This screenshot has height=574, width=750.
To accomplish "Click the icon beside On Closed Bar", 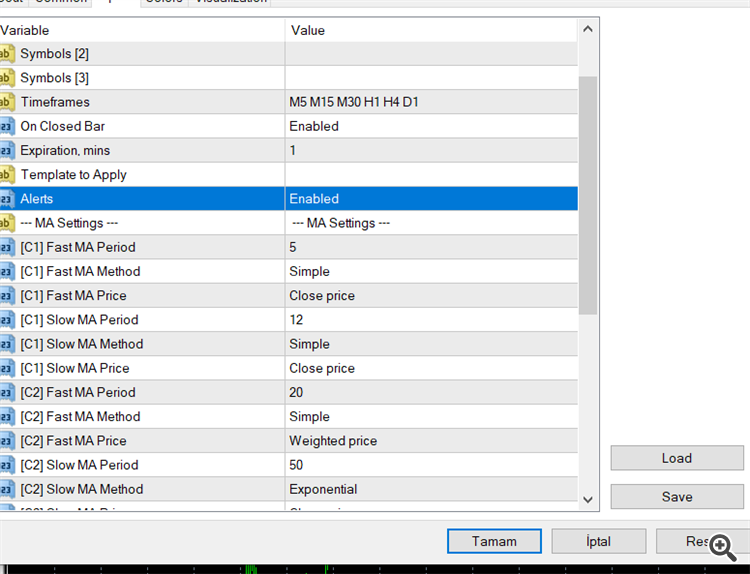I will [6, 126].
